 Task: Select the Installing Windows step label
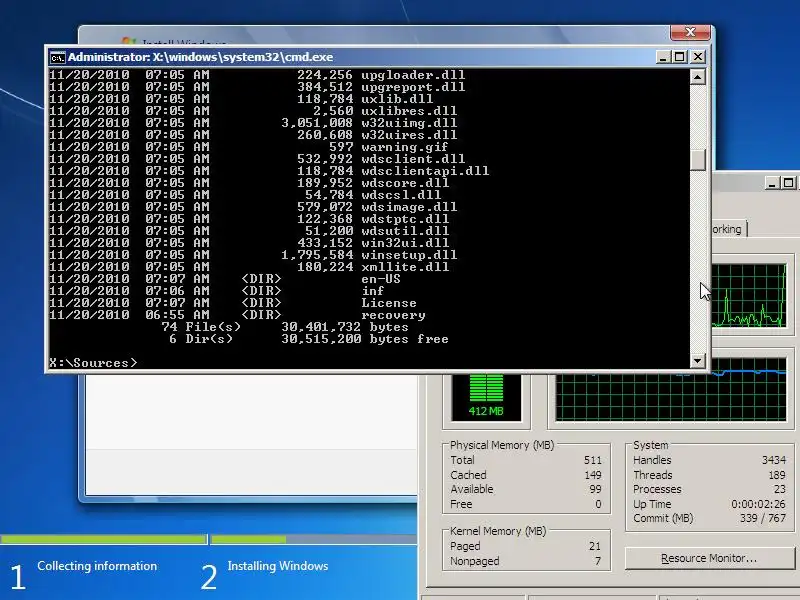click(x=278, y=566)
